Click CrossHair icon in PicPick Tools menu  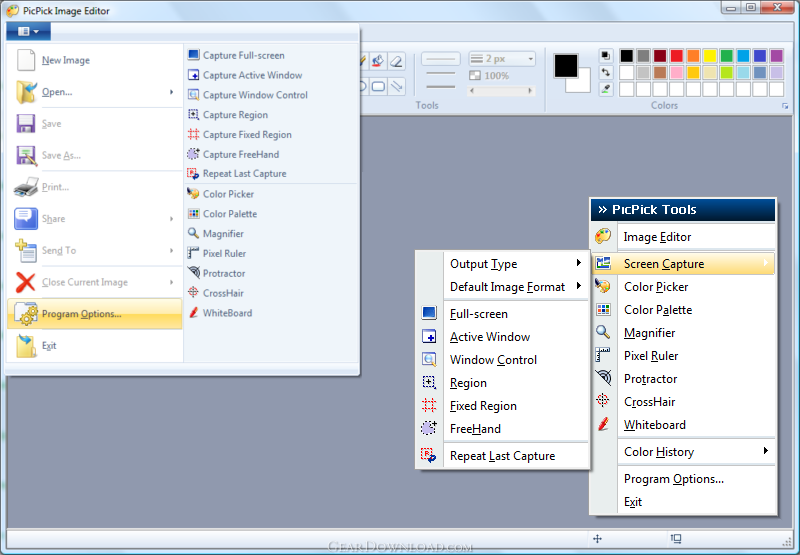(x=603, y=401)
